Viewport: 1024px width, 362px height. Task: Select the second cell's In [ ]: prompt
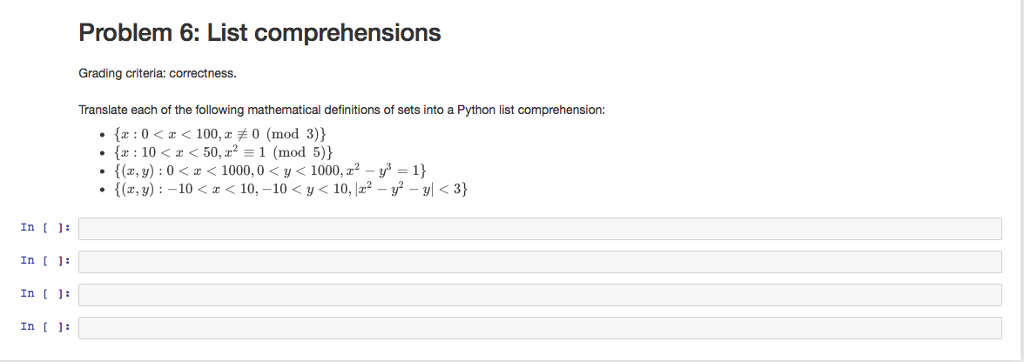tap(46, 261)
